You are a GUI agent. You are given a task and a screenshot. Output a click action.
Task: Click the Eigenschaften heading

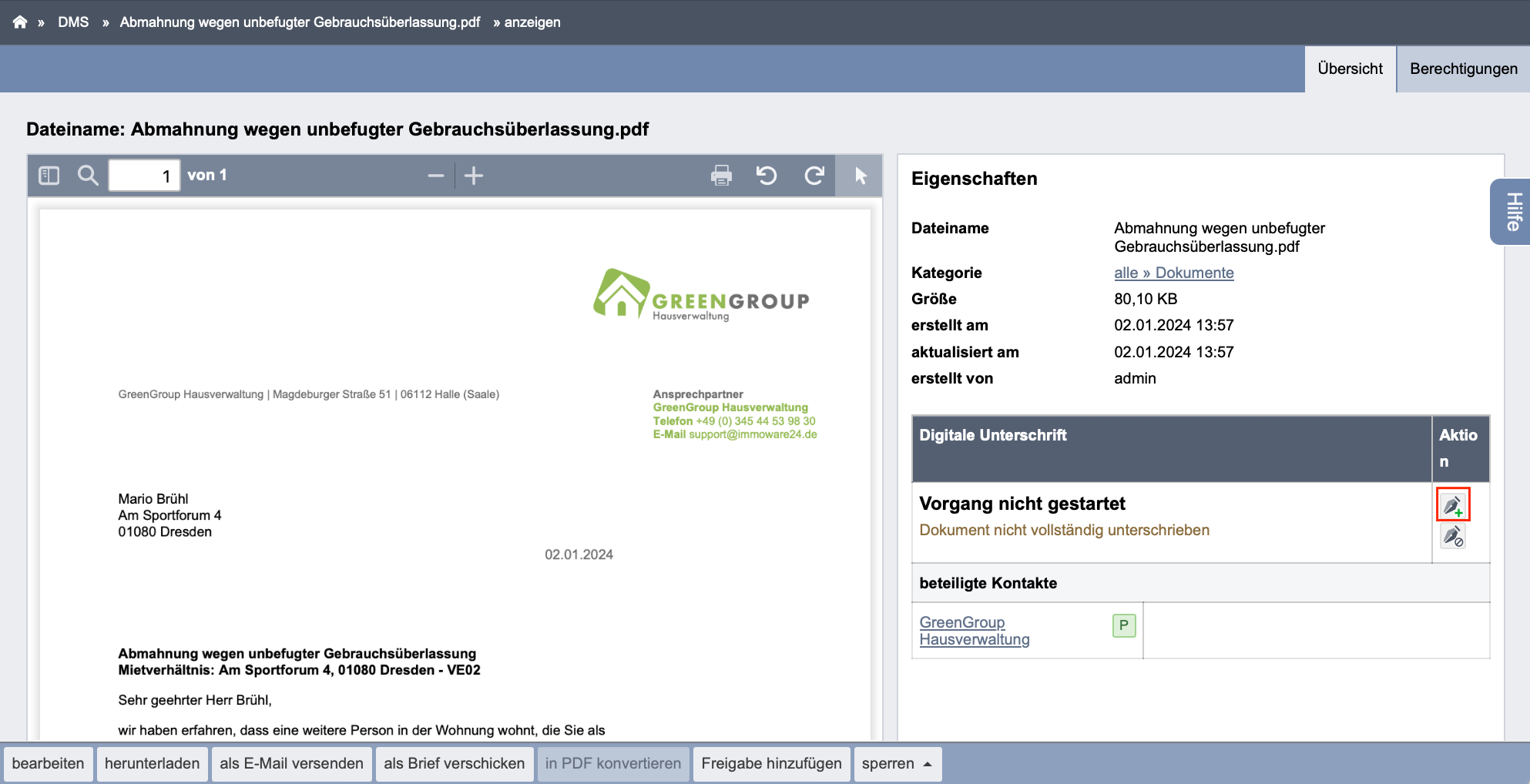[974, 179]
